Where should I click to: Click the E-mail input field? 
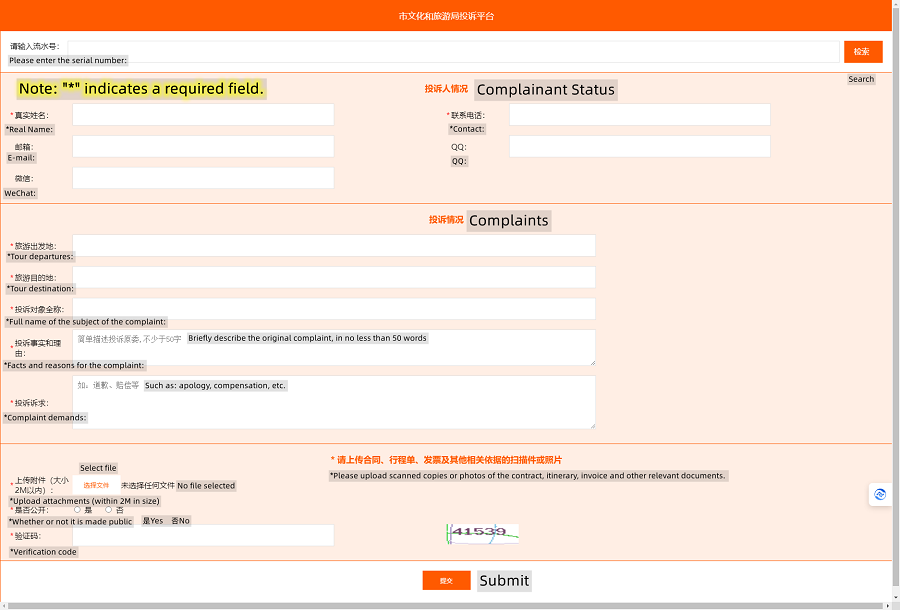(x=203, y=146)
